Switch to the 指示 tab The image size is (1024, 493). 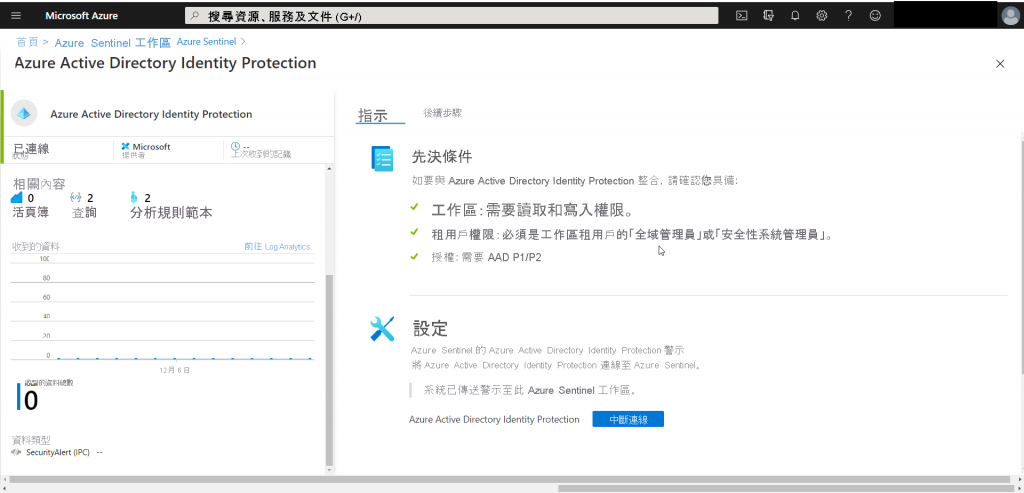click(373, 116)
